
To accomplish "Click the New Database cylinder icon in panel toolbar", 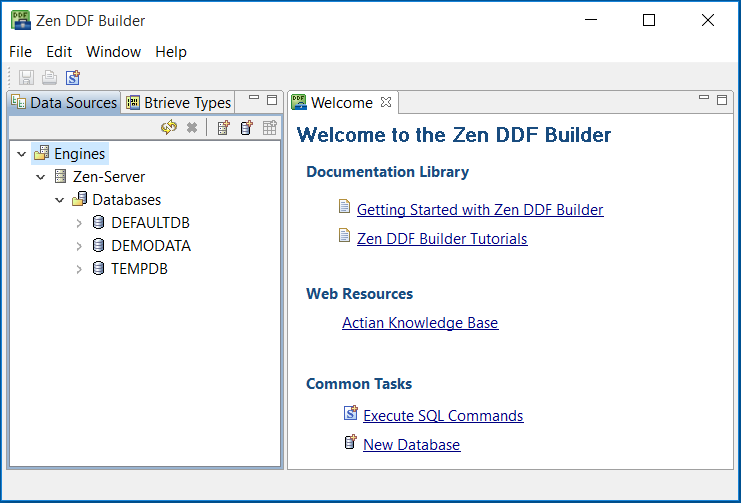I will 246,128.
